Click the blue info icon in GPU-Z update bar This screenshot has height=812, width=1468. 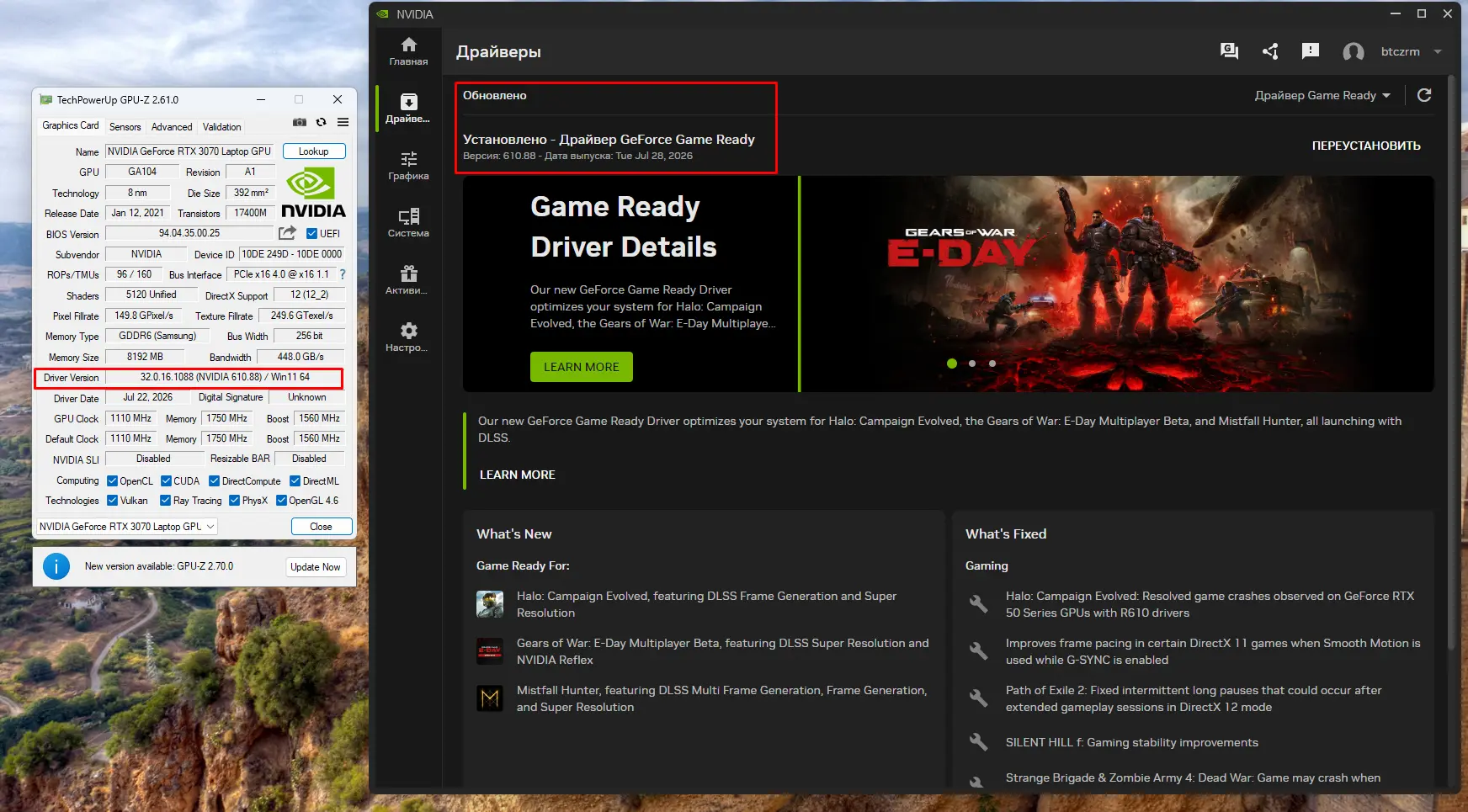coord(56,566)
